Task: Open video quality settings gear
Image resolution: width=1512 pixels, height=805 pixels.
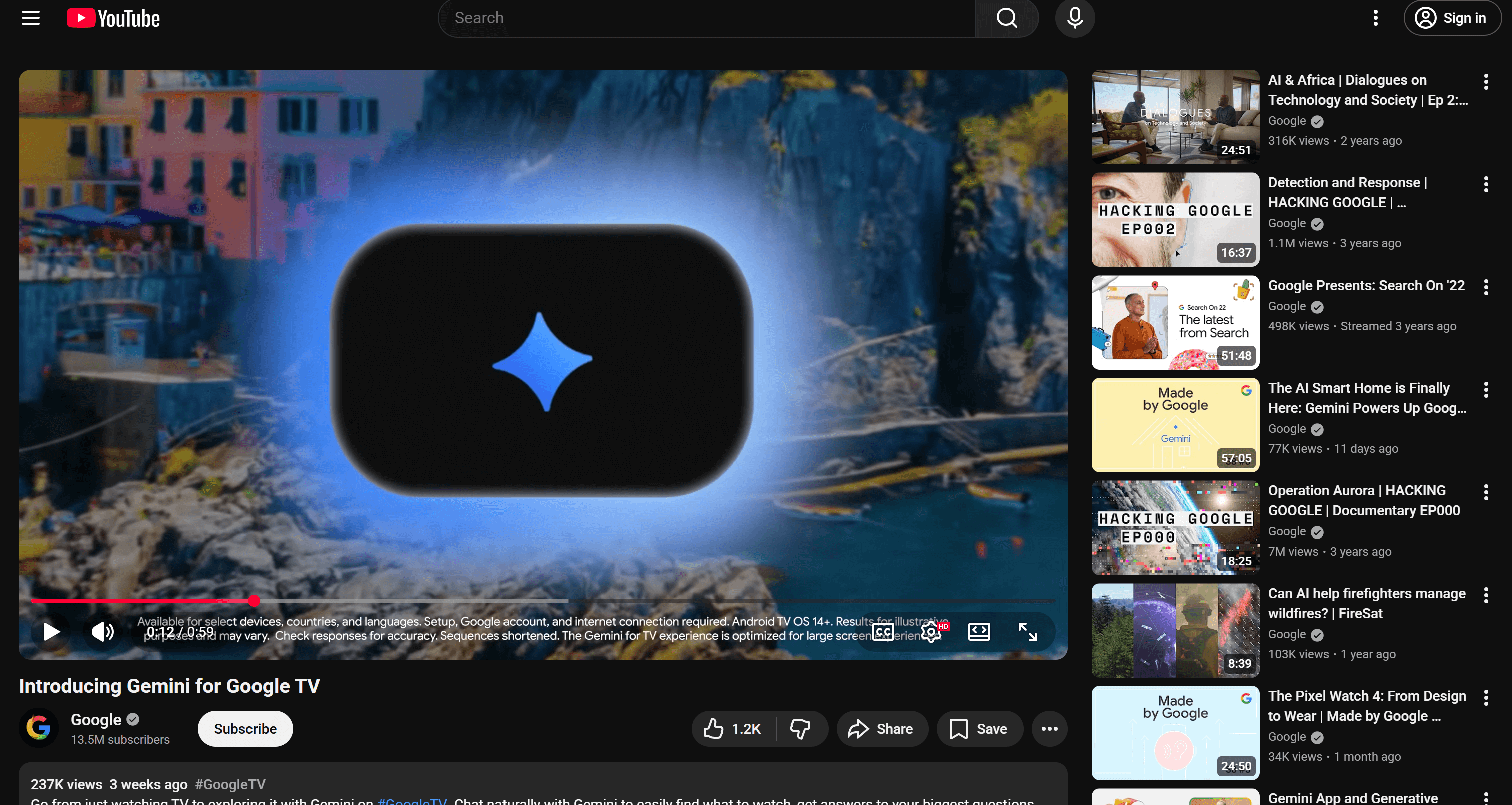Action: pyautogui.click(x=931, y=631)
